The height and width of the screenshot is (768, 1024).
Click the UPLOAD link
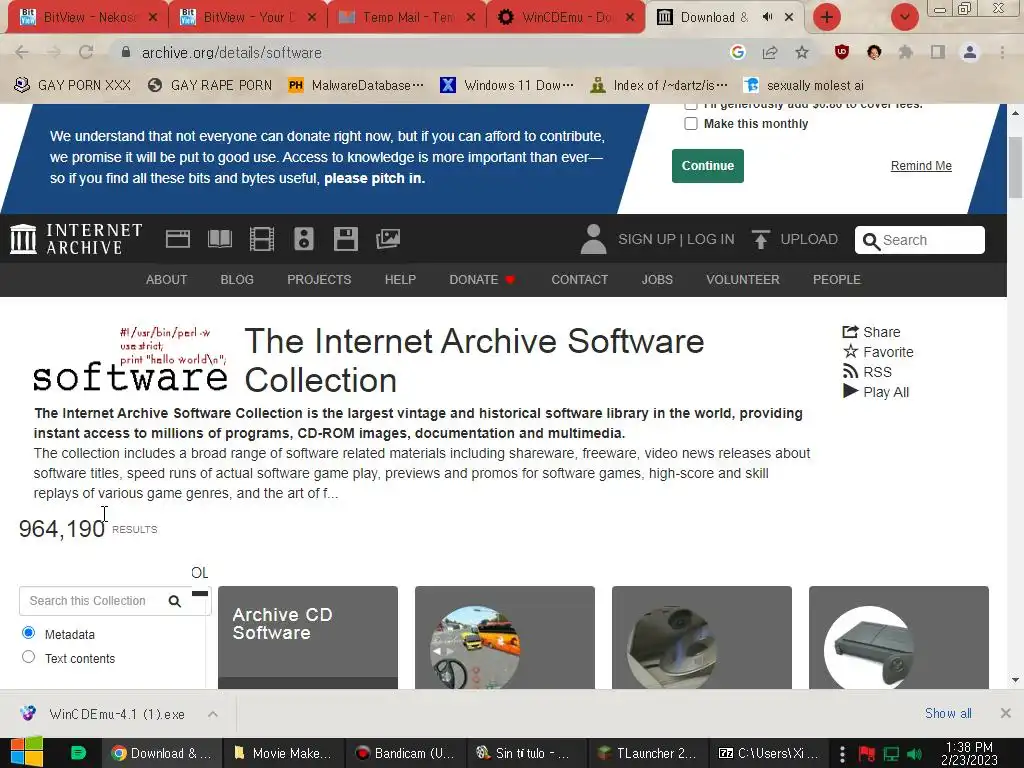click(808, 239)
